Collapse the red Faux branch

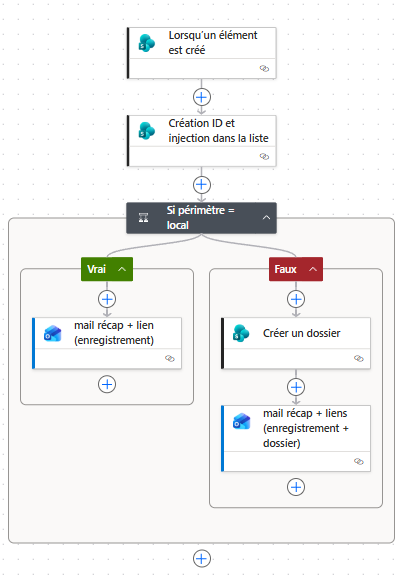(313, 269)
